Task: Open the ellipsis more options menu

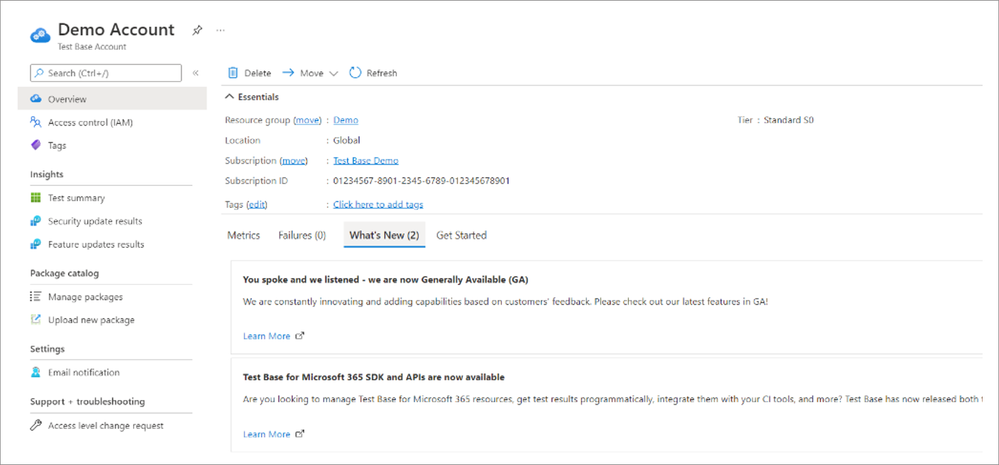Action: pyautogui.click(x=220, y=30)
